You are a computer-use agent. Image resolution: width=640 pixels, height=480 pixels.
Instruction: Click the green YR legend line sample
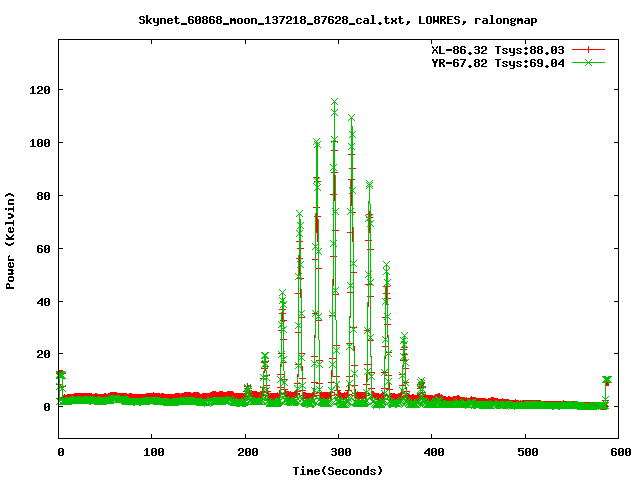588,62
